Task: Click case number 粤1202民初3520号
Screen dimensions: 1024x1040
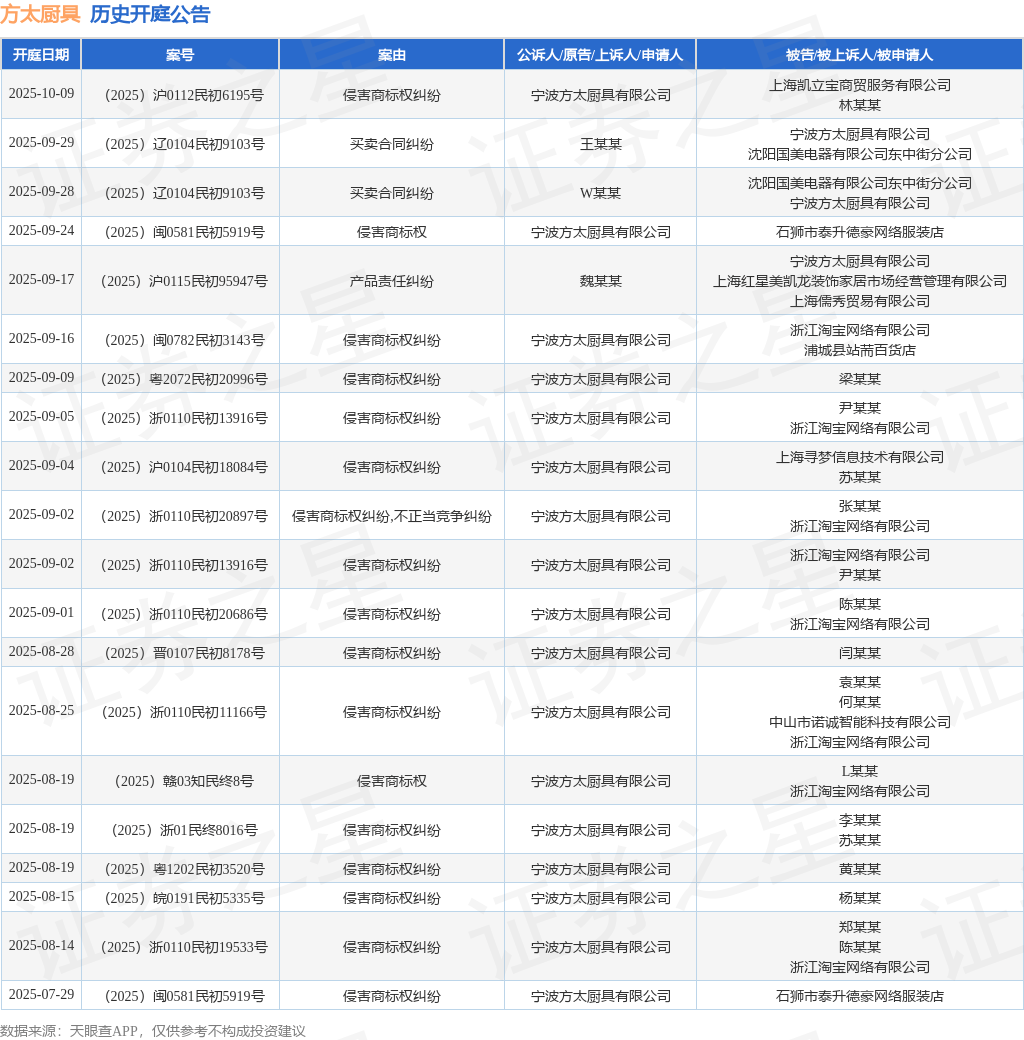Action: point(184,870)
